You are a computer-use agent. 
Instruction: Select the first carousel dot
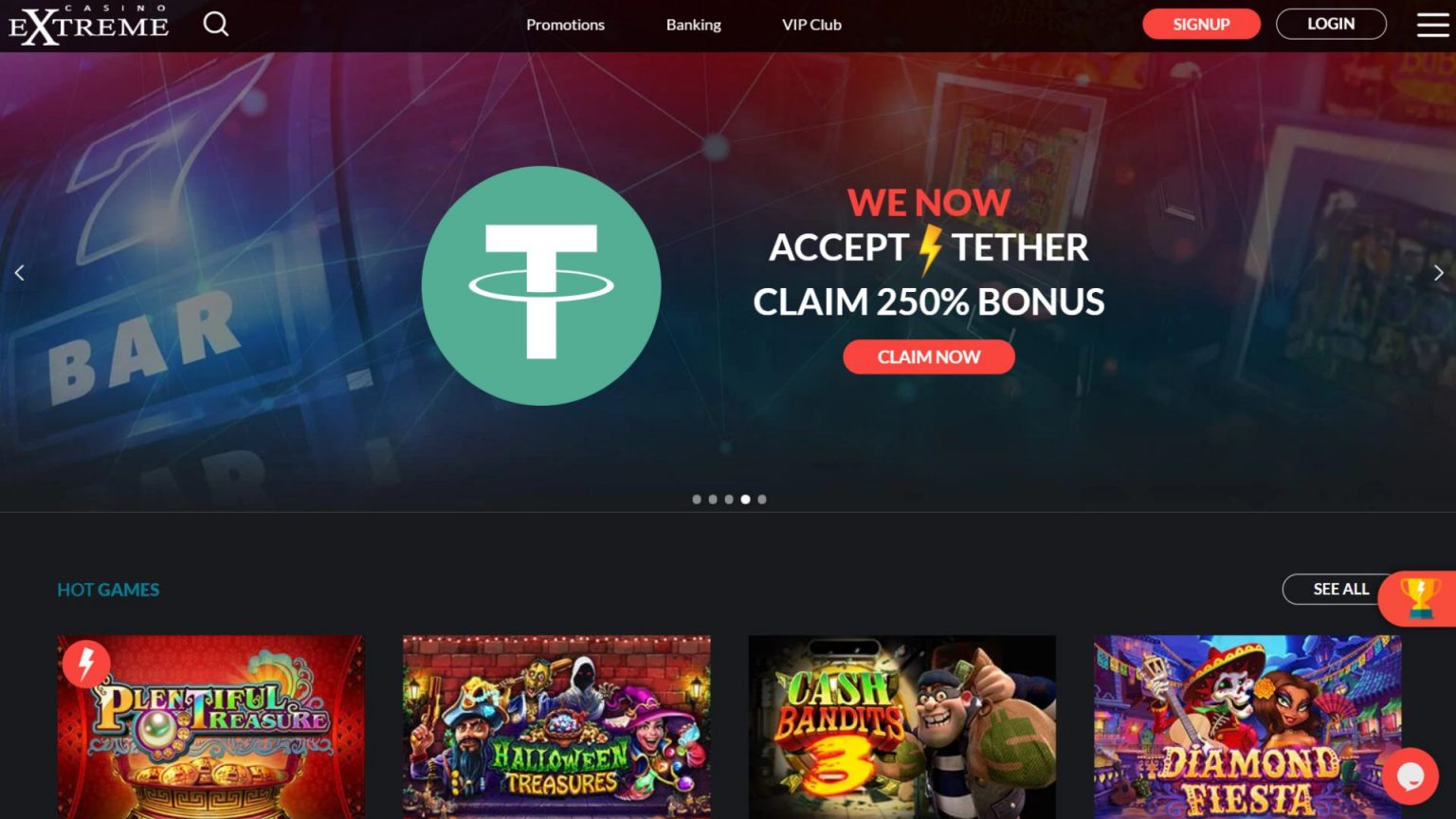coord(697,500)
